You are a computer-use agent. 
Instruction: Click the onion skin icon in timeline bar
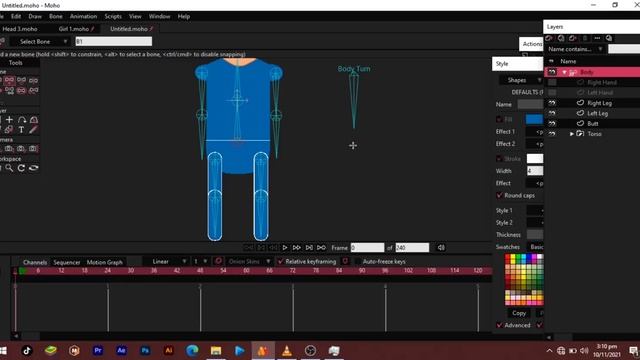coord(218,261)
